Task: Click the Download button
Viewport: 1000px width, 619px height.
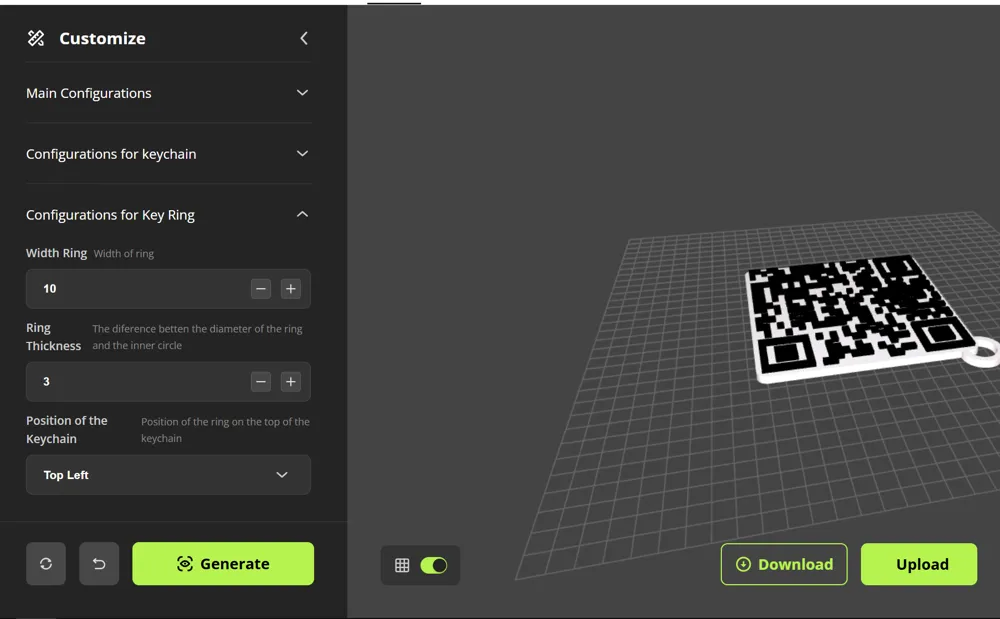Action: (x=784, y=564)
